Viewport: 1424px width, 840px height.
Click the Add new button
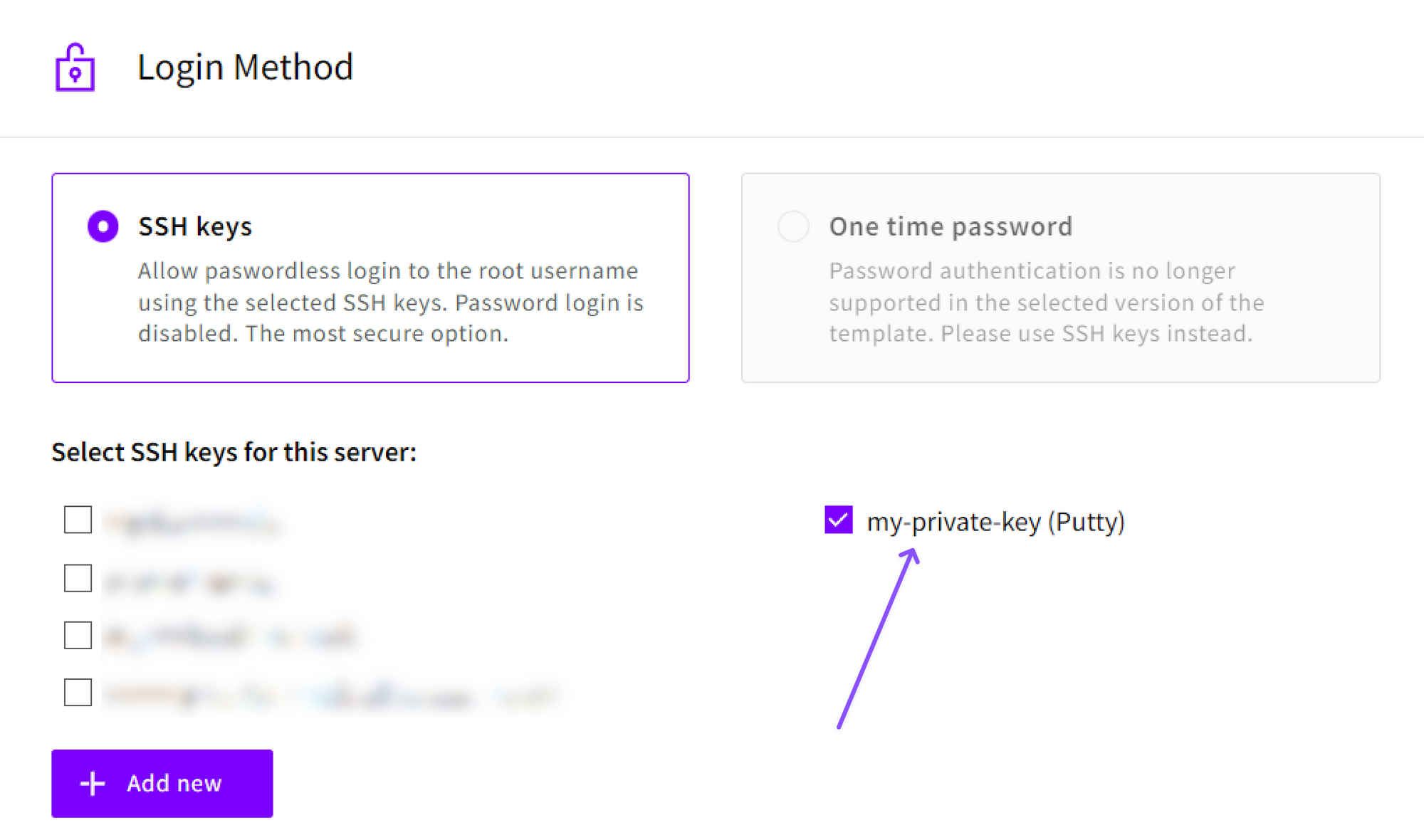click(162, 783)
